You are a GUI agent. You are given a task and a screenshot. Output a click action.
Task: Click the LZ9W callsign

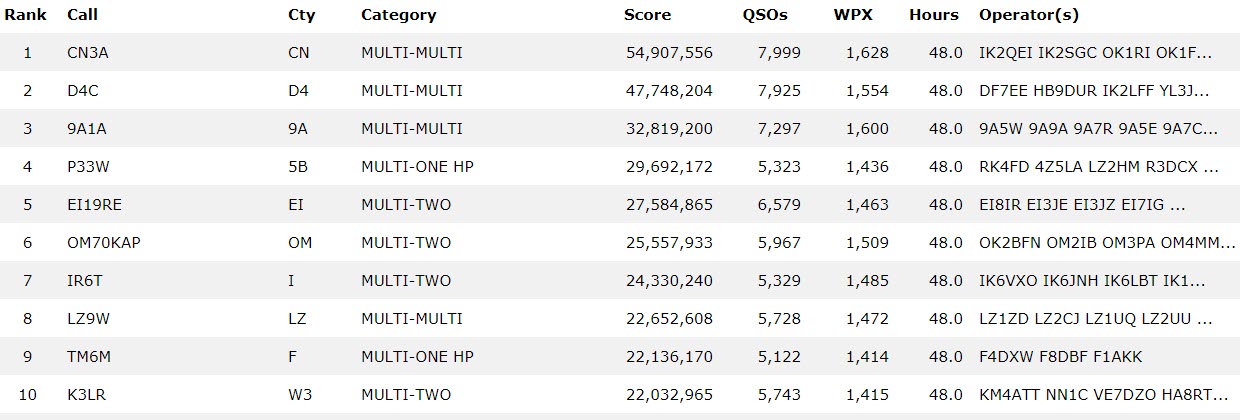[87, 319]
